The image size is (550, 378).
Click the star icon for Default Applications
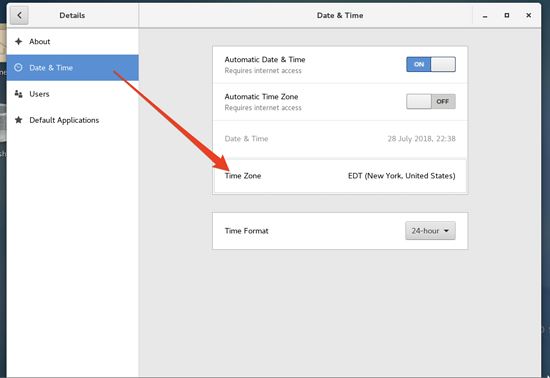click(19, 120)
